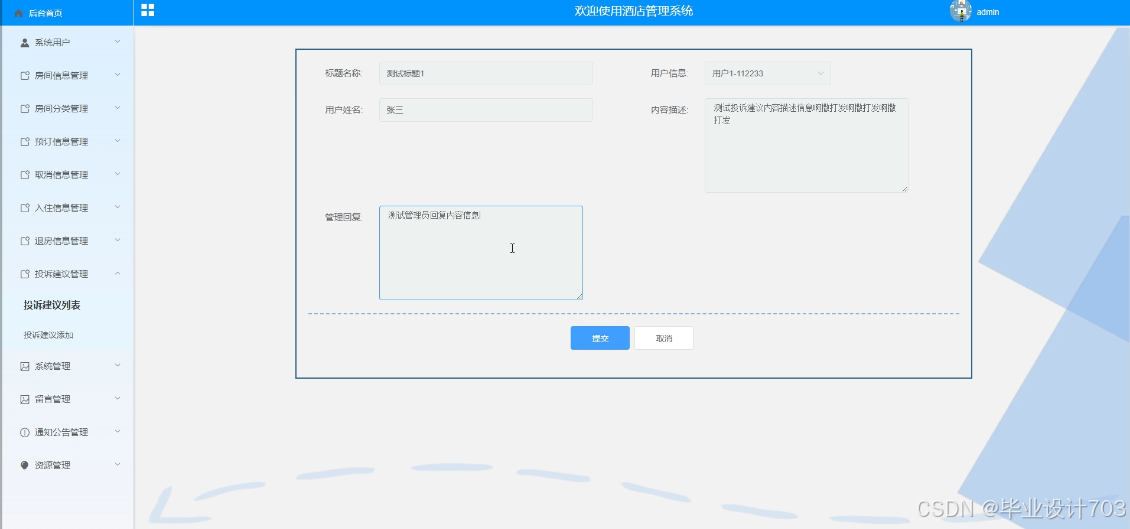Expand 预订信息管理 chevron arrow
The width and height of the screenshot is (1130, 529).
pos(117,141)
